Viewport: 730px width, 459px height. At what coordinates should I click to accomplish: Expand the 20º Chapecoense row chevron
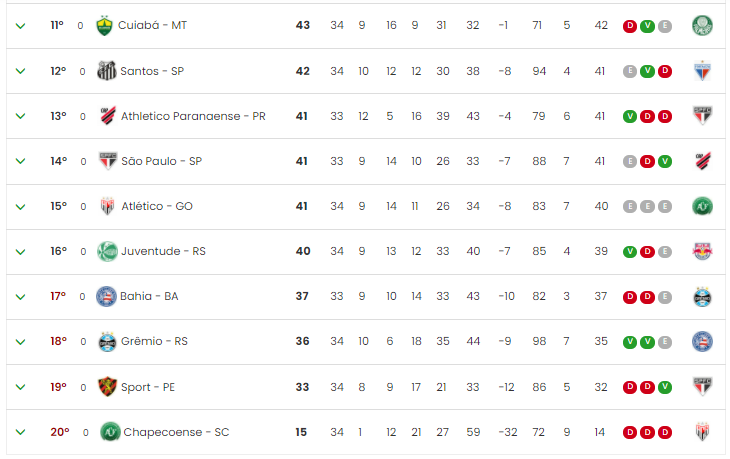pyautogui.click(x=20, y=432)
